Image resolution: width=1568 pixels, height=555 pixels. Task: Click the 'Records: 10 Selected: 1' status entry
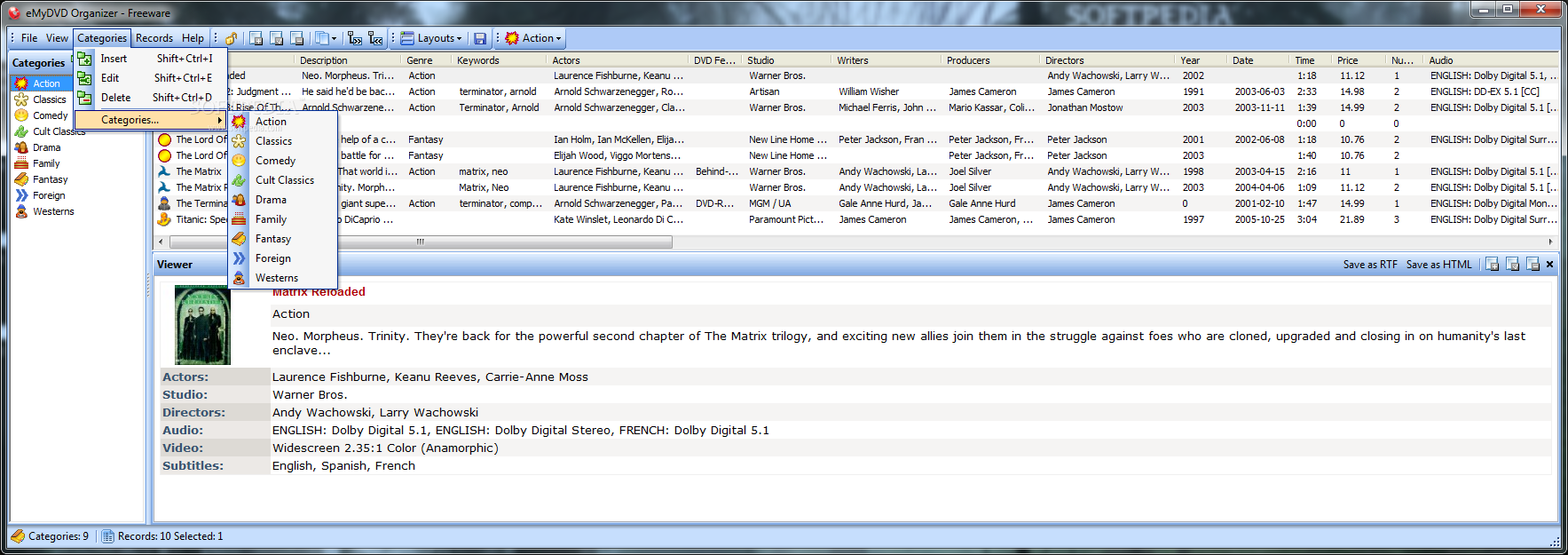point(162,536)
